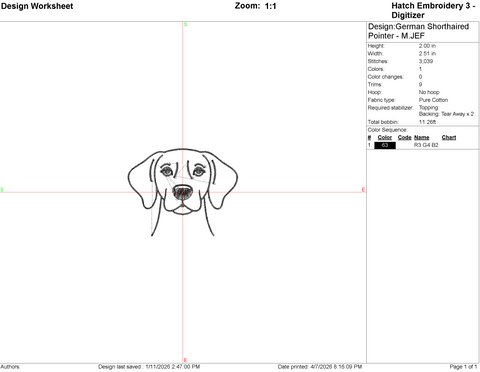Click the 'Authors:' footer label

(x=10, y=367)
